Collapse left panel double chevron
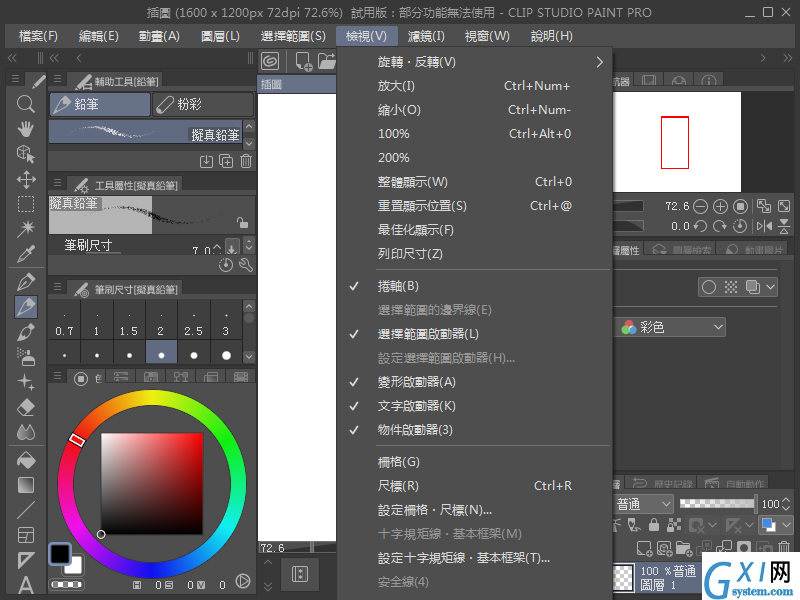This screenshot has width=800, height=600. (12, 58)
